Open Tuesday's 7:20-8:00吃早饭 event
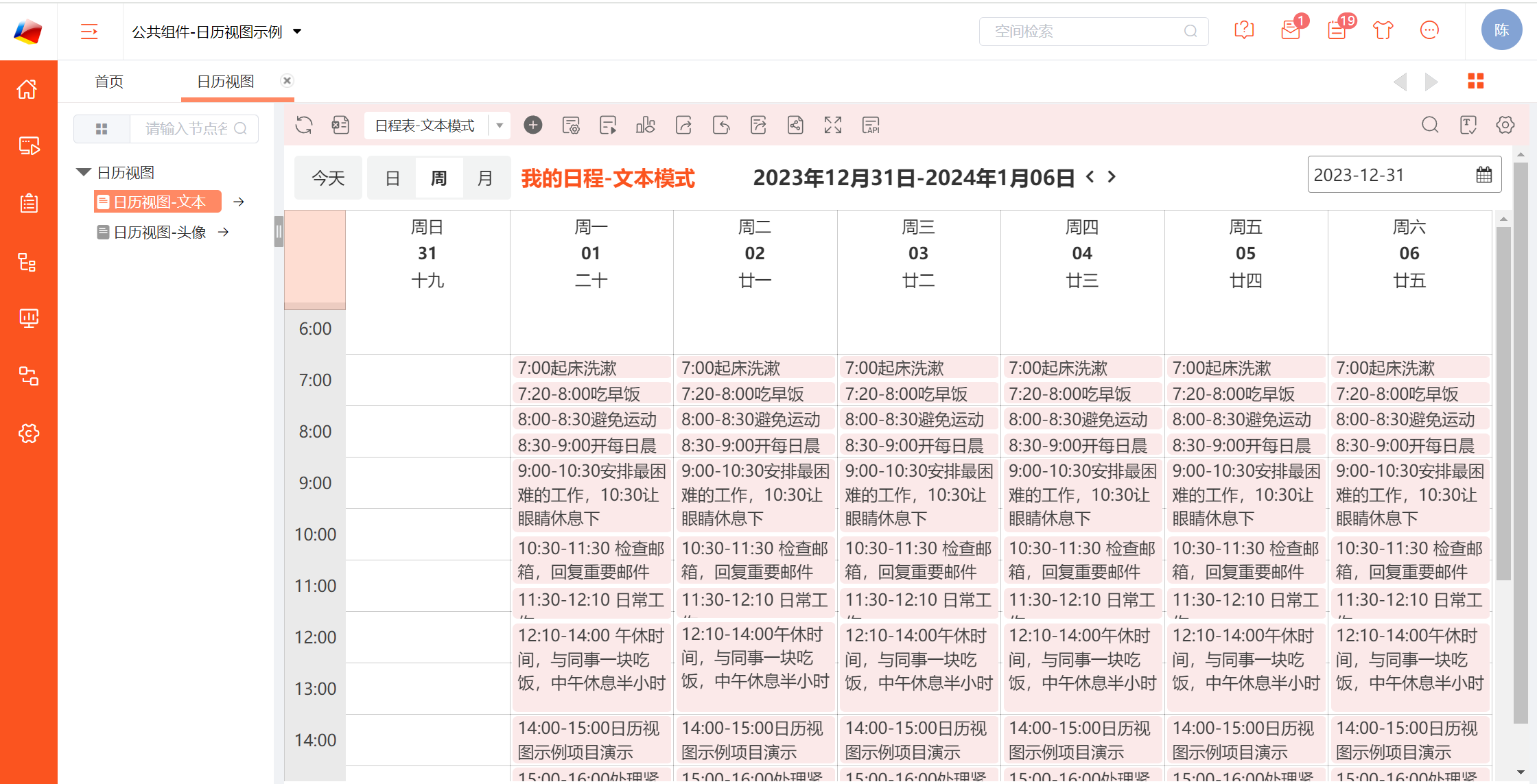 [x=755, y=394]
